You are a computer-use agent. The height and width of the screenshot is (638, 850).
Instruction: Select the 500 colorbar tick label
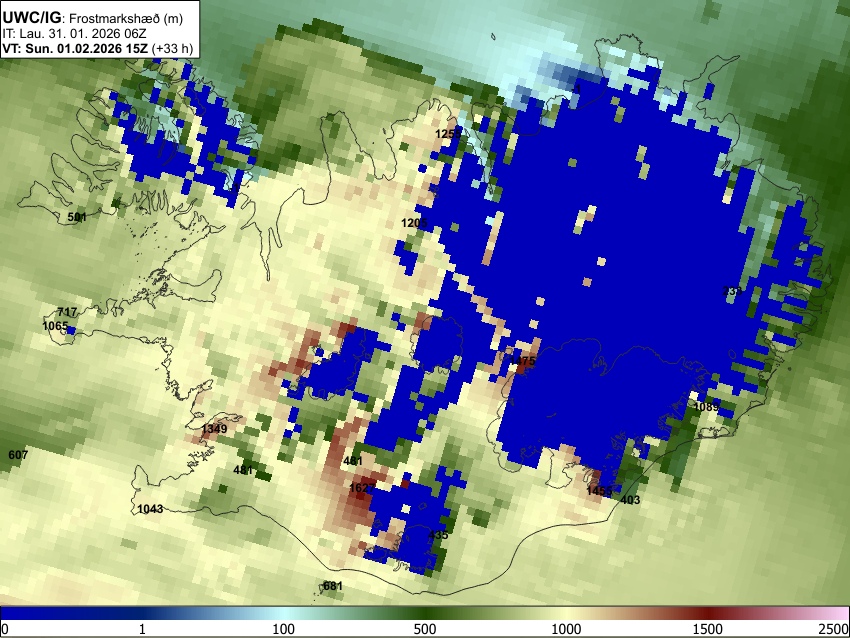coord(424,629)
